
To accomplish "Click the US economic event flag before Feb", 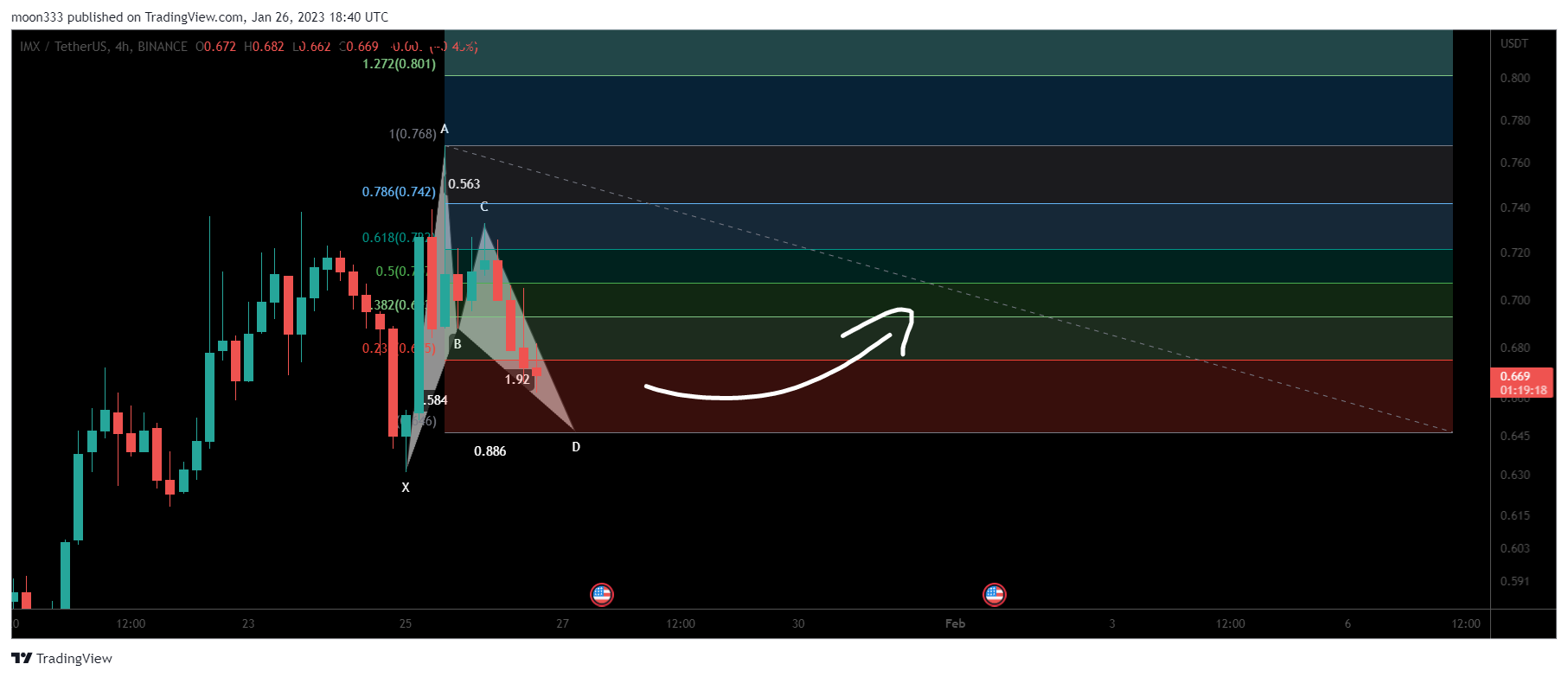I will click(995, 594).
